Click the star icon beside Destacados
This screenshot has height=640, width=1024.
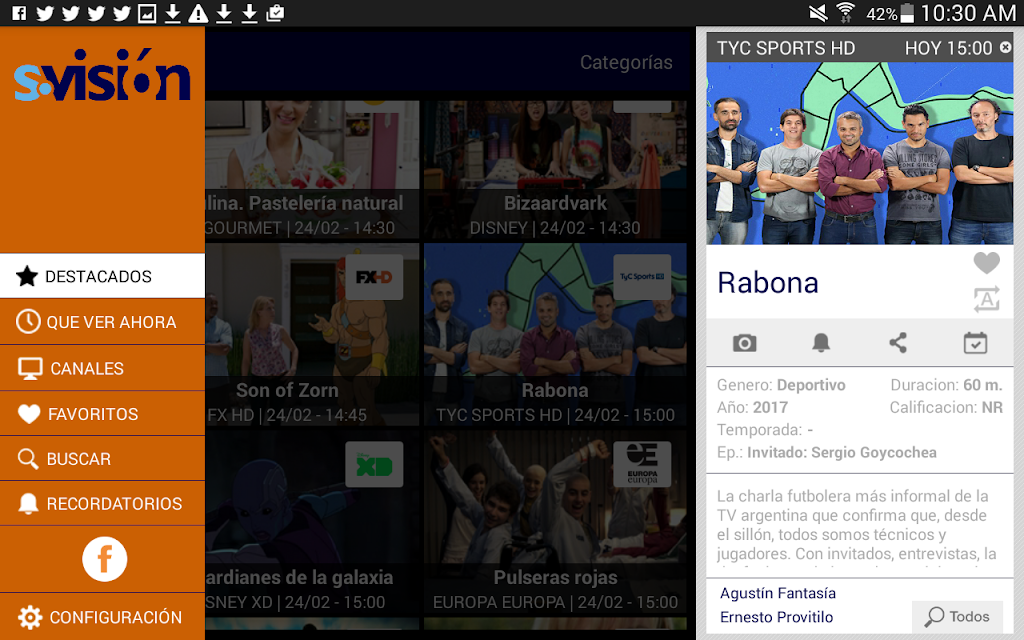point(27,276)
